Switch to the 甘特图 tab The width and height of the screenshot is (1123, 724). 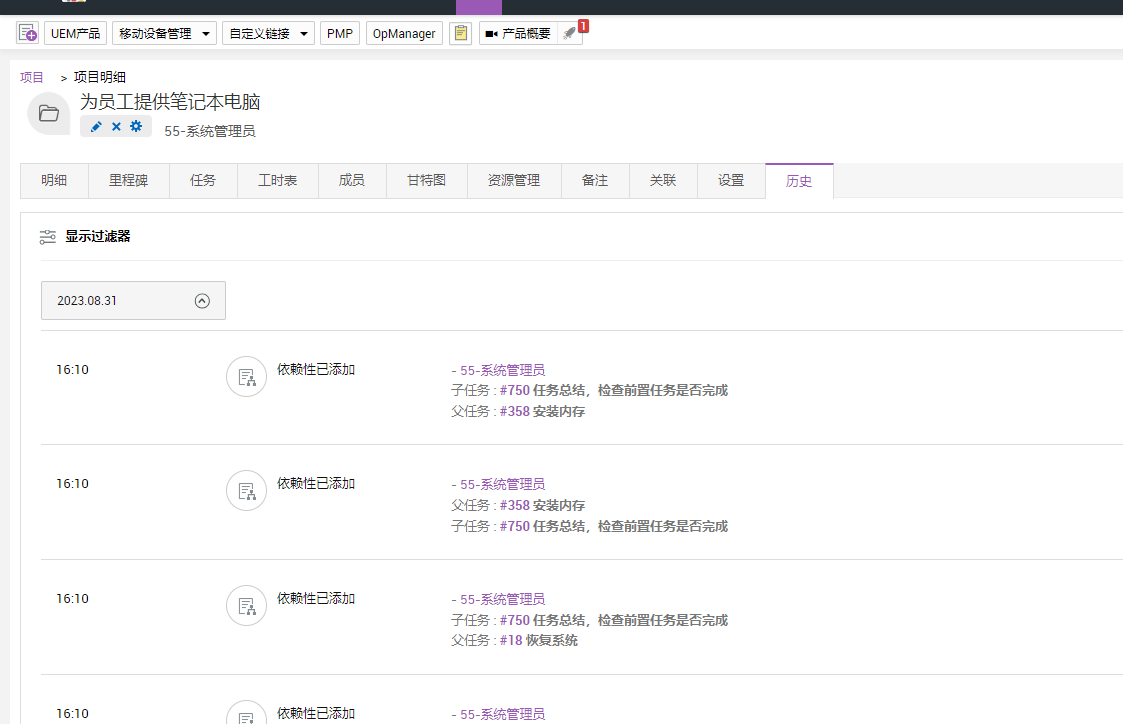(x=426, y=181)
